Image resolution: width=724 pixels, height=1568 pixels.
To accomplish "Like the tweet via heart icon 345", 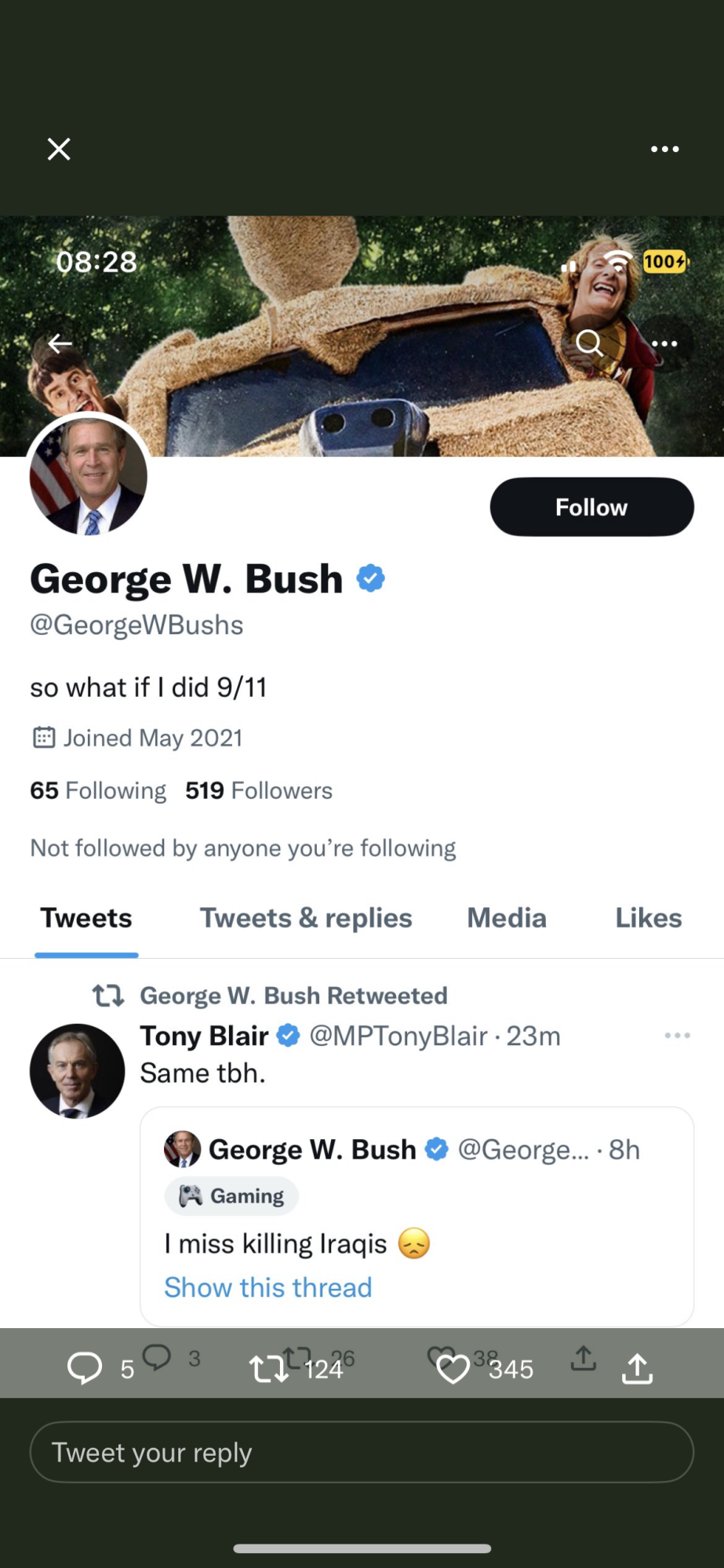I will [x=453, y=1369].
